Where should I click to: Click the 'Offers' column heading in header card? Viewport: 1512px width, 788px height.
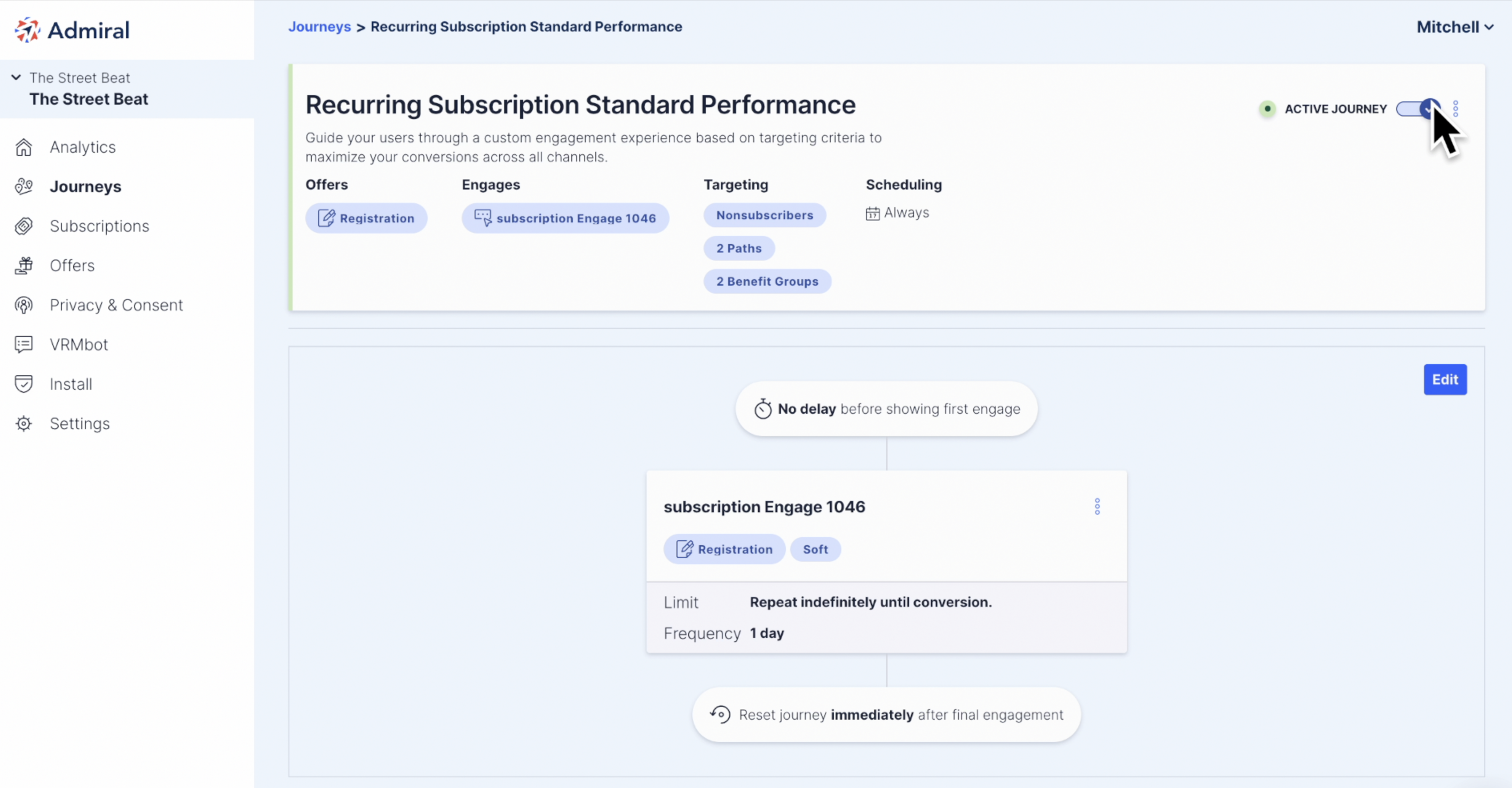tap(326, 185)
